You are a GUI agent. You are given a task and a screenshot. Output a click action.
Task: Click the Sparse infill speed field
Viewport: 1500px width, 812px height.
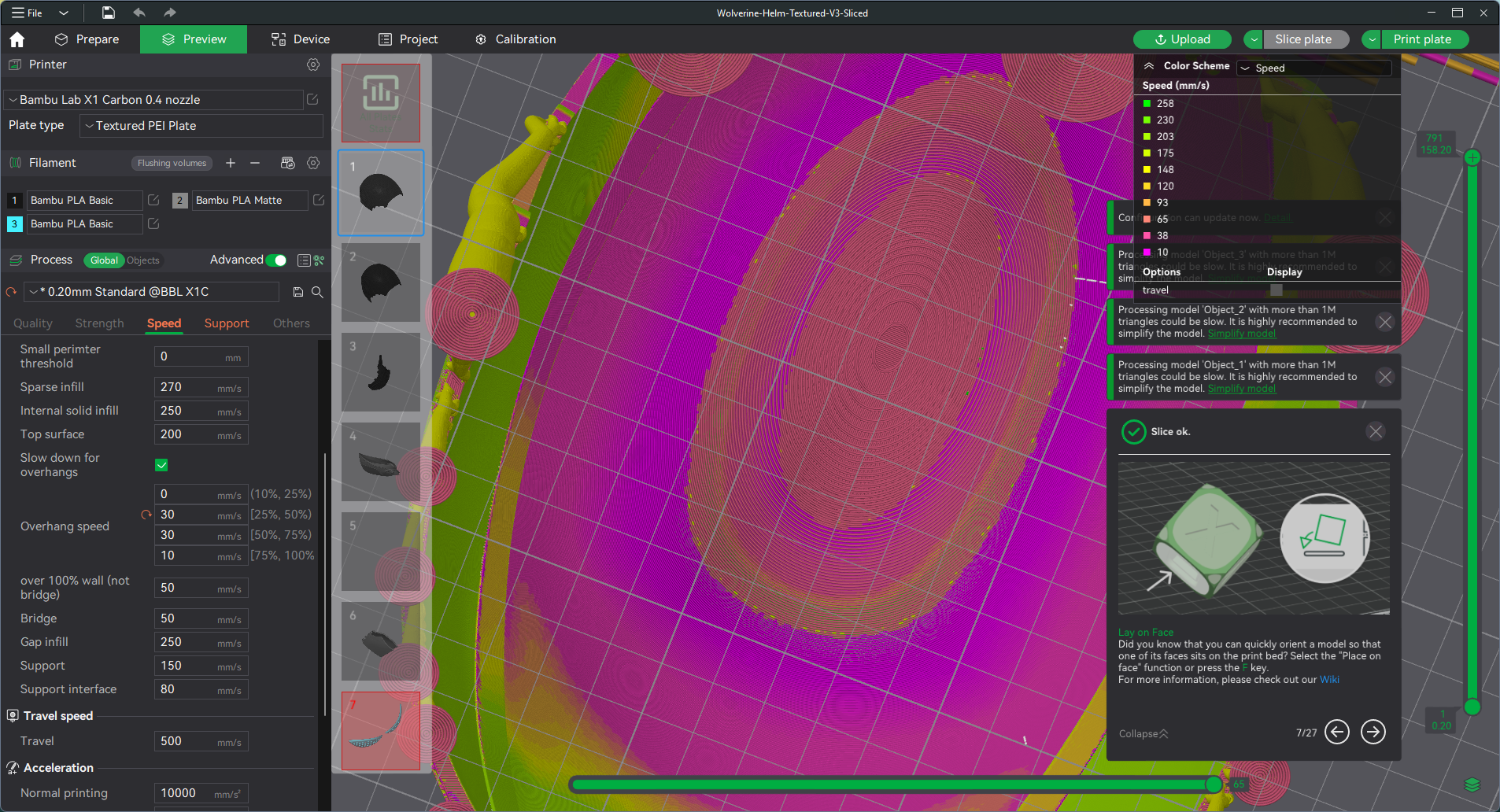tap(201, 387)
